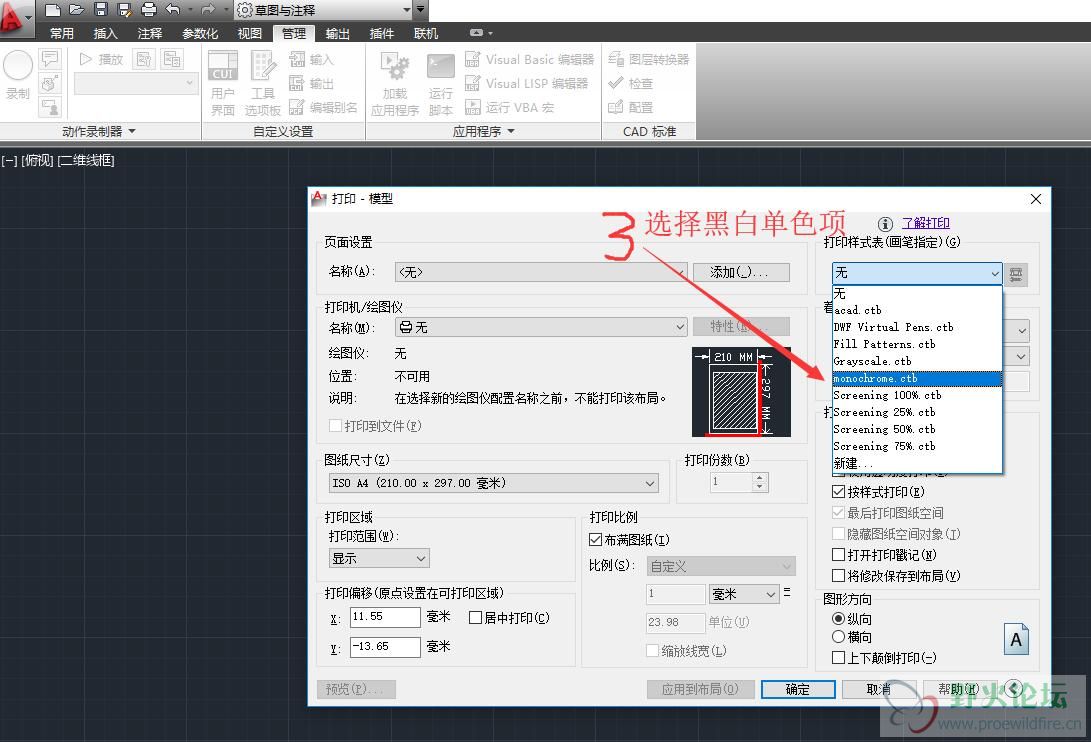
Task: Open the page setup 名称 dropdown
Action: pyautogui.click(x=541, y=272)
